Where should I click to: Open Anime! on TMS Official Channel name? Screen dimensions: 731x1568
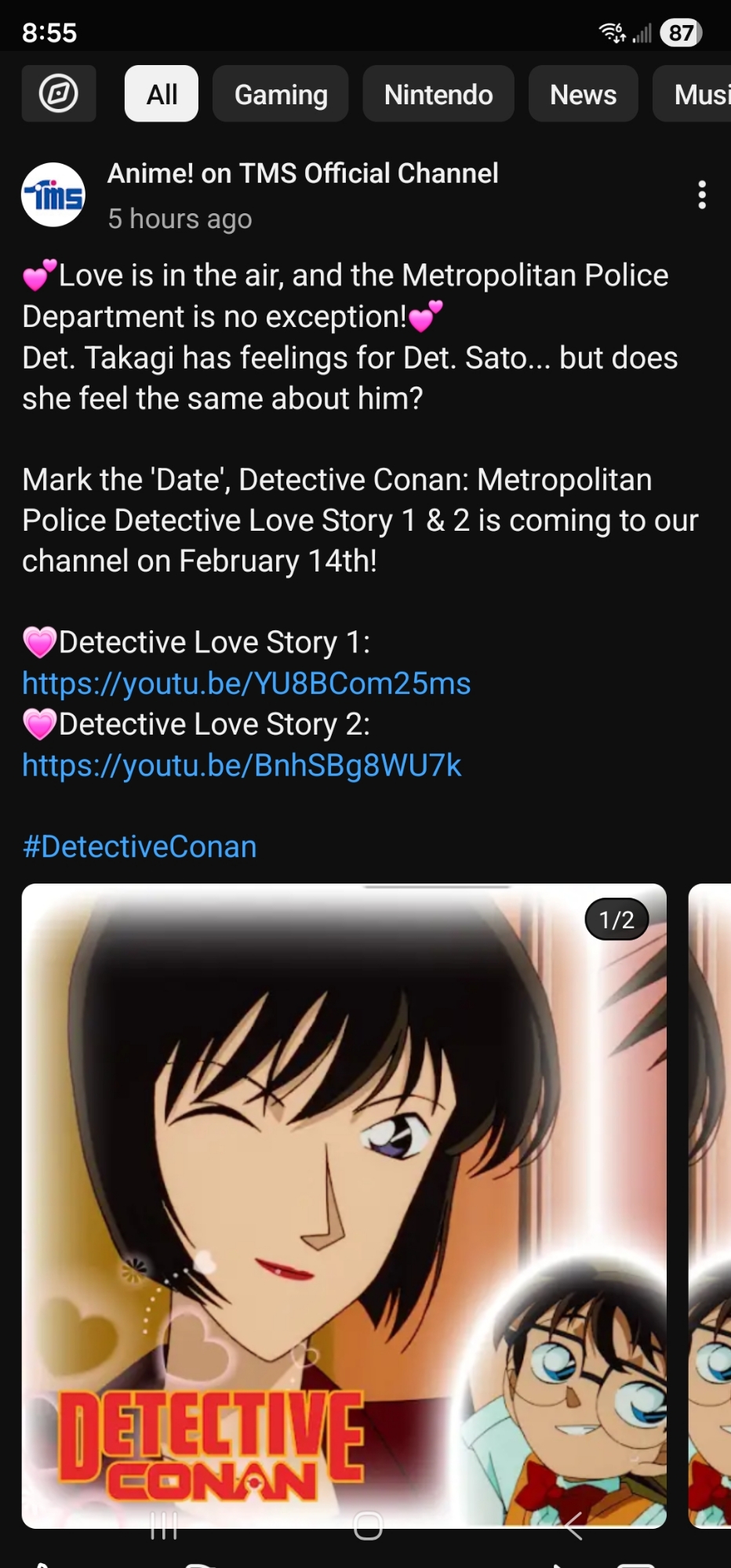tap(303, 173)
